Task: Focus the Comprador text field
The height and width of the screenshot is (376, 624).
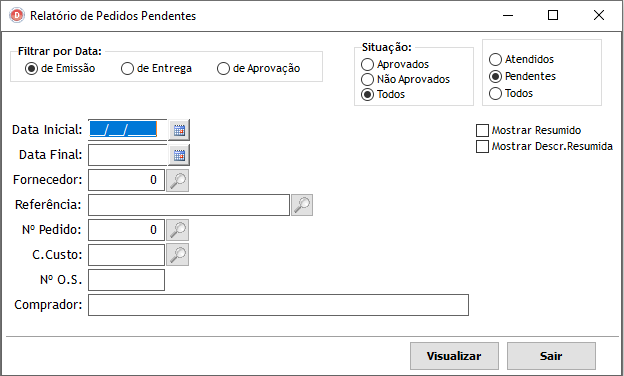Action: click(x=278, y=305)
